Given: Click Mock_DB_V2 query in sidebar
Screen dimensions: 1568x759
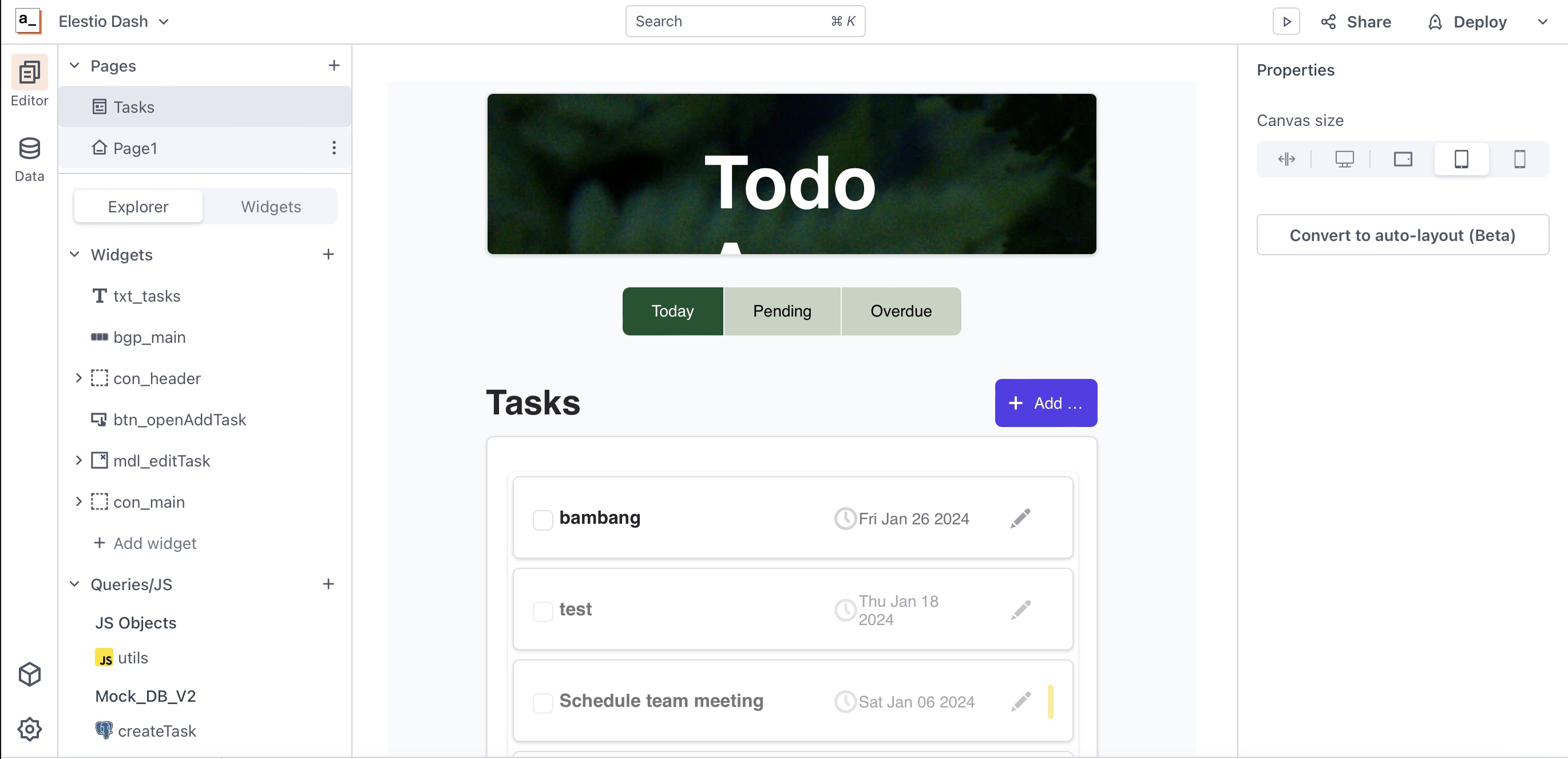Looking at the screenshot, I should [145, 696].
